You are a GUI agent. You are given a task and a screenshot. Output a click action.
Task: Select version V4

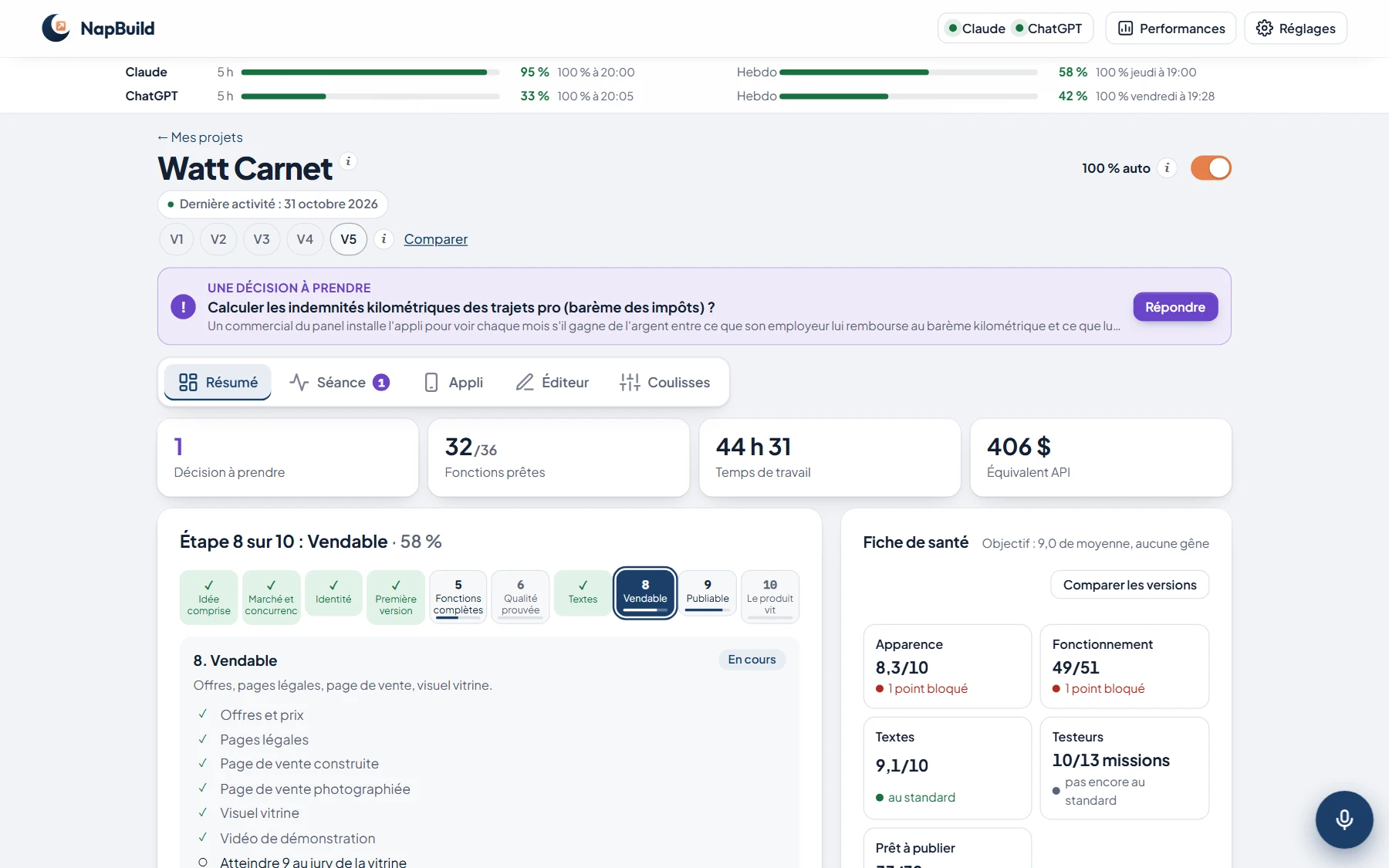pos(305,239)
